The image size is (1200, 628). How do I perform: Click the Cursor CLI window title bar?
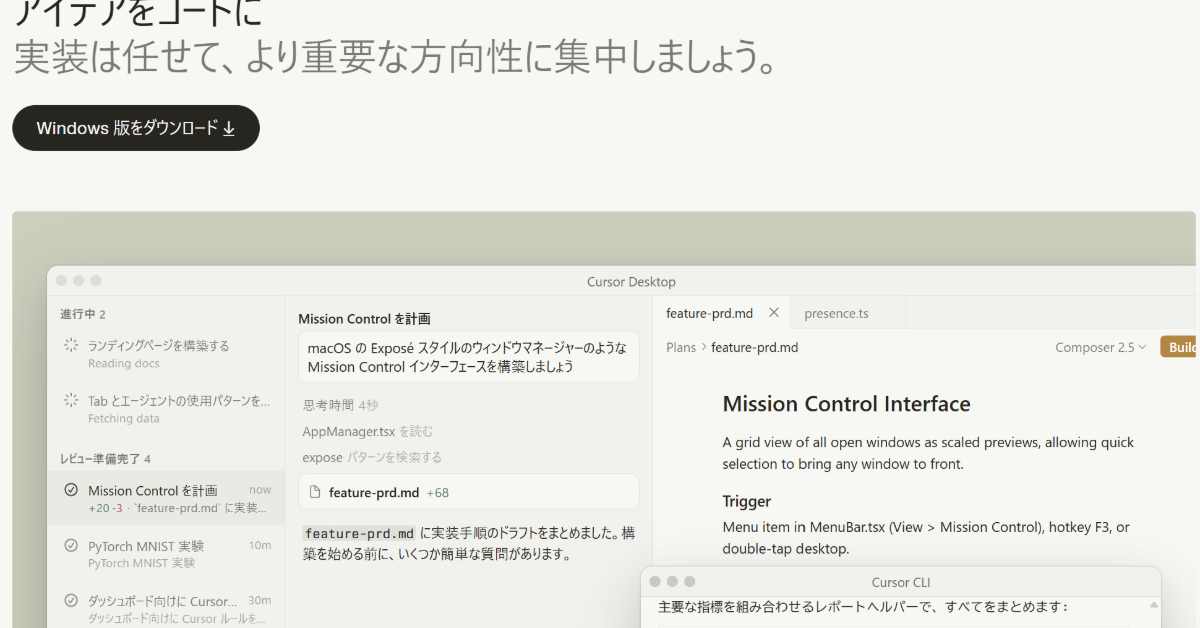[x=901, y=582]
